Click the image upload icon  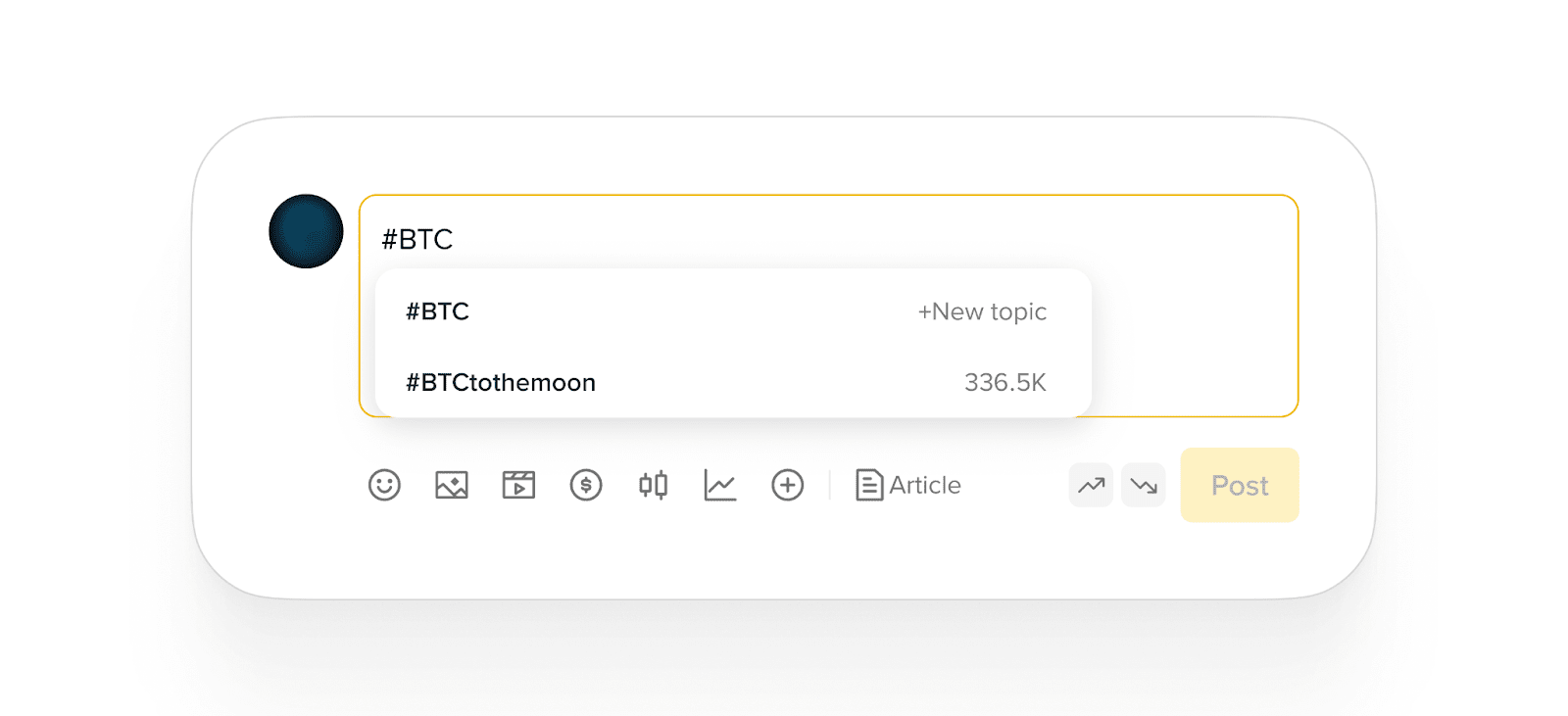(x=452, y=485)
